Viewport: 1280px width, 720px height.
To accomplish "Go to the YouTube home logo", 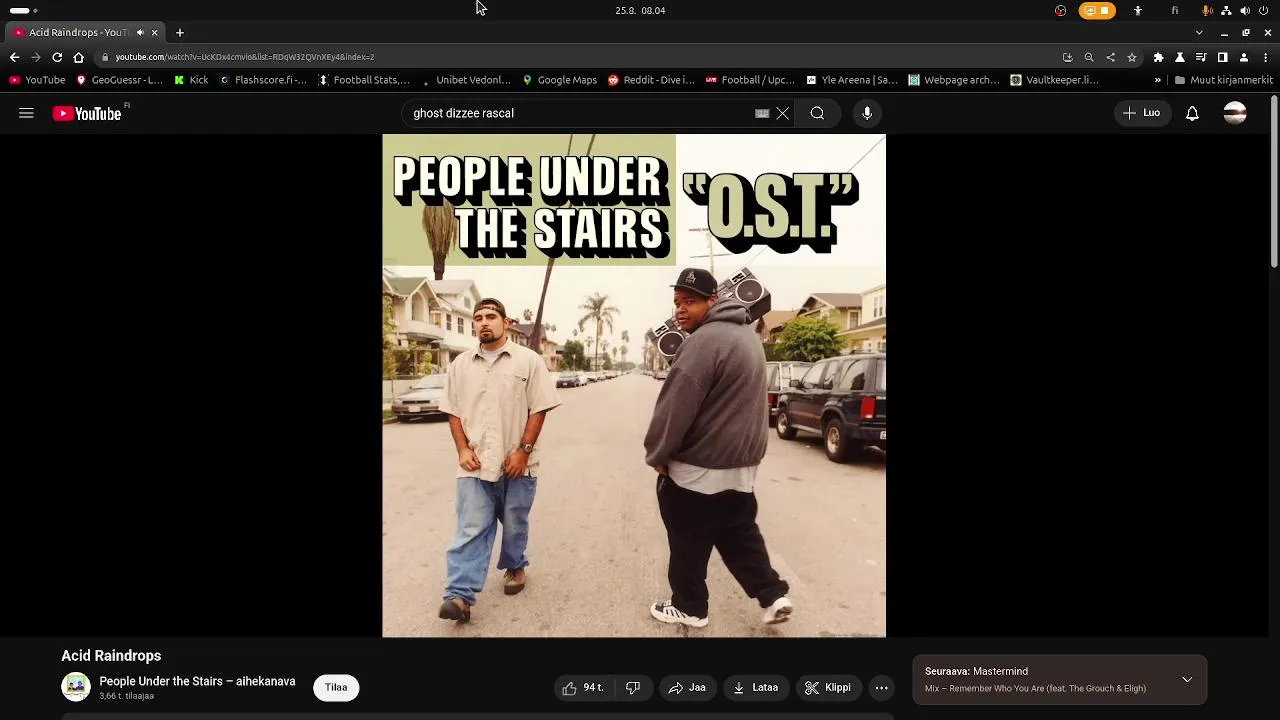I will [x=87, y=113].
